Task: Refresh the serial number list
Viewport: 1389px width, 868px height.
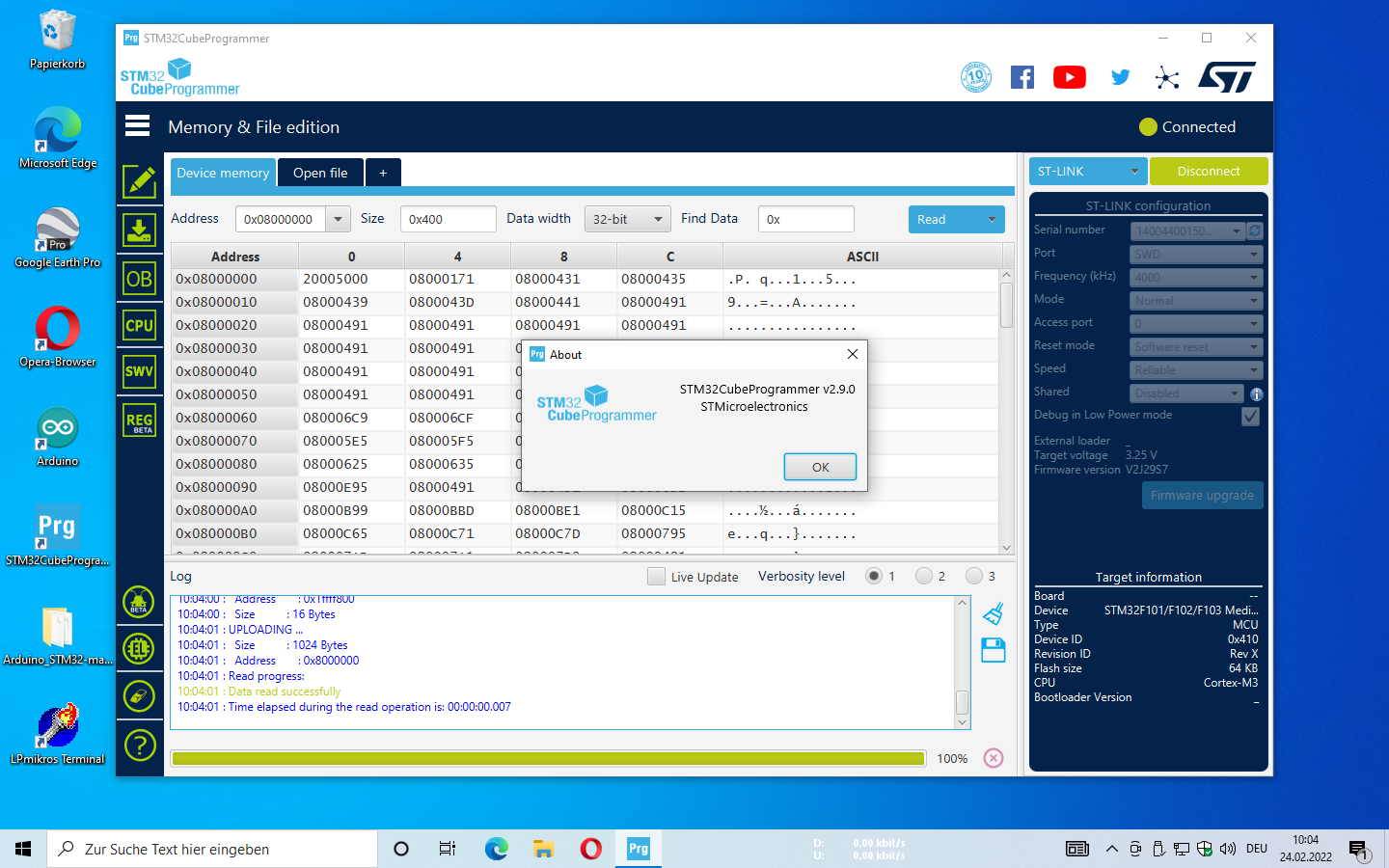Action: [1255, 231]
